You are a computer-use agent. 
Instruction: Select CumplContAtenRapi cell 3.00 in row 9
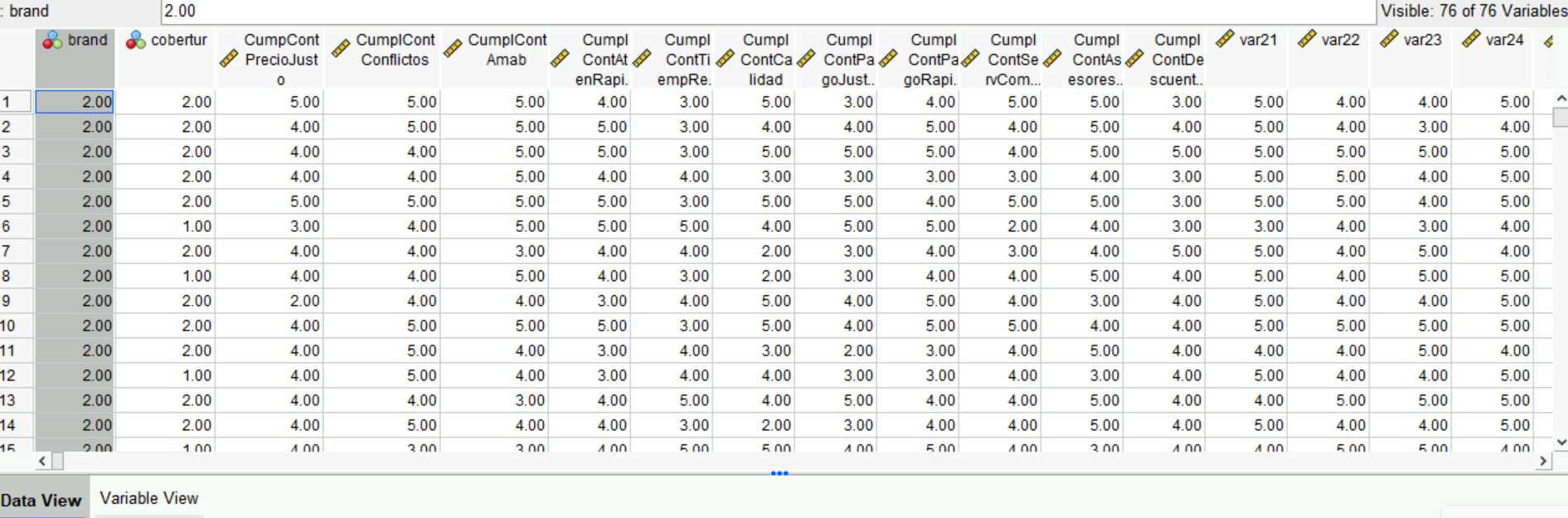[x=590, y=301]
